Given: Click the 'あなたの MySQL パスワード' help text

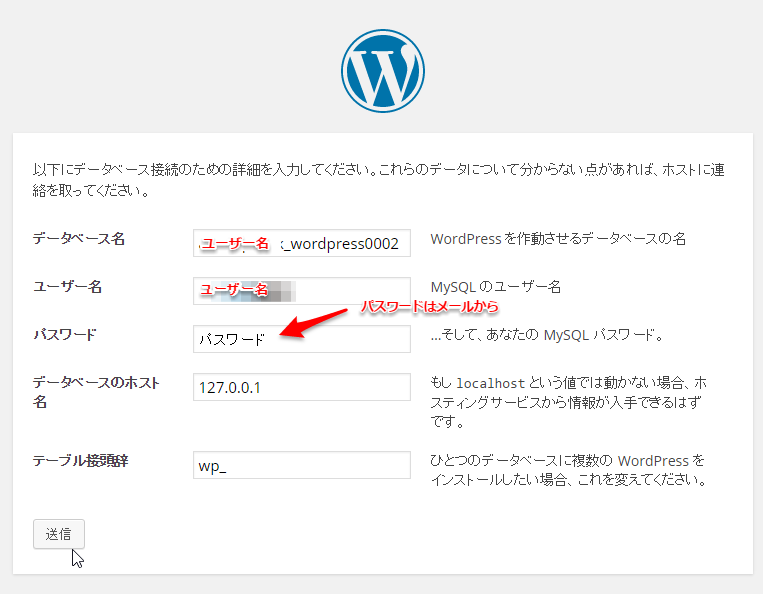Looking at the screenshot, I should pyautogui.click(x=547, y=335).
